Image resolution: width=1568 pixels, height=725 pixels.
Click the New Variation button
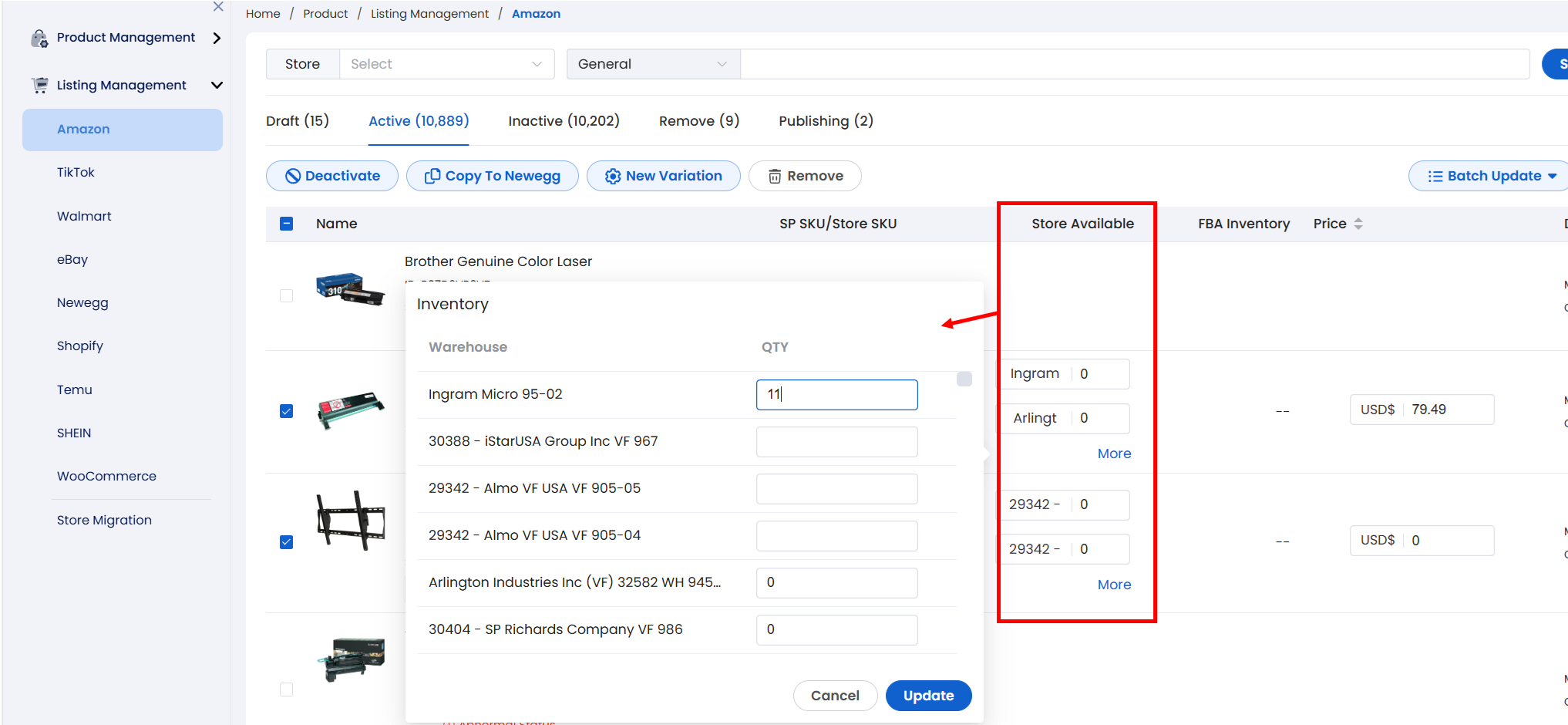[x=664, y=176]
